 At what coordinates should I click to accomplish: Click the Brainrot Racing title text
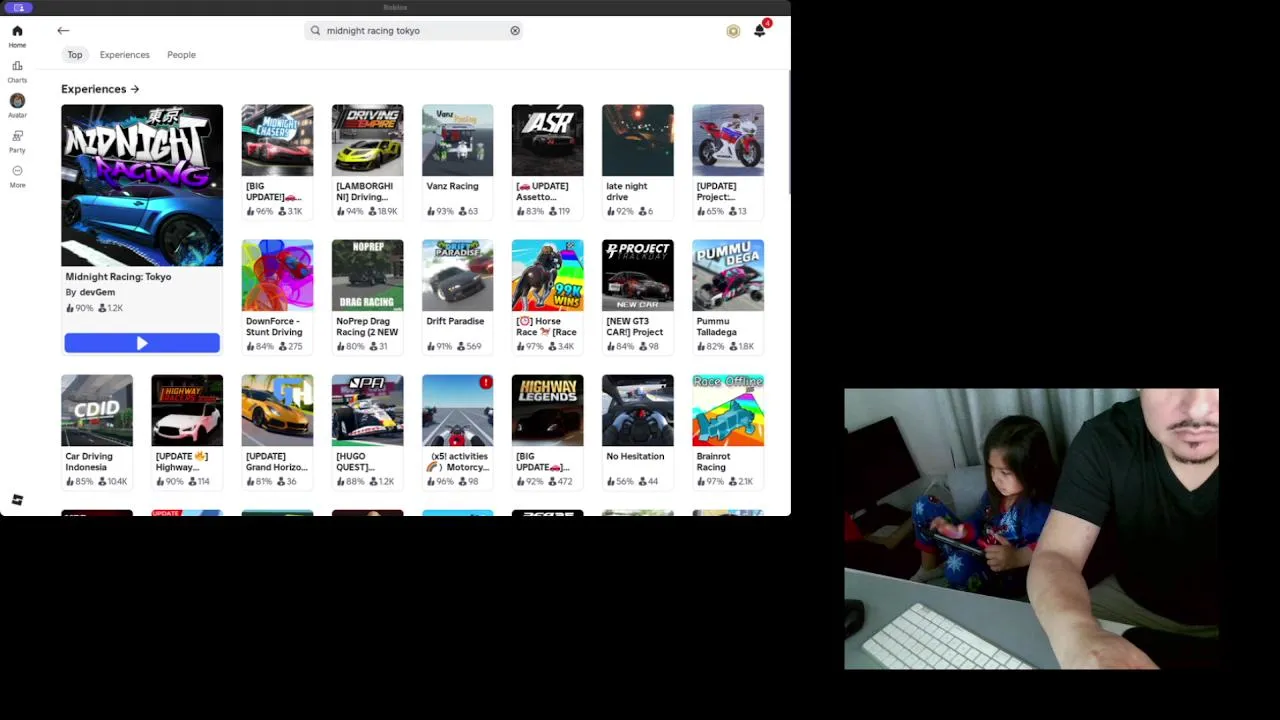(714, 462)
